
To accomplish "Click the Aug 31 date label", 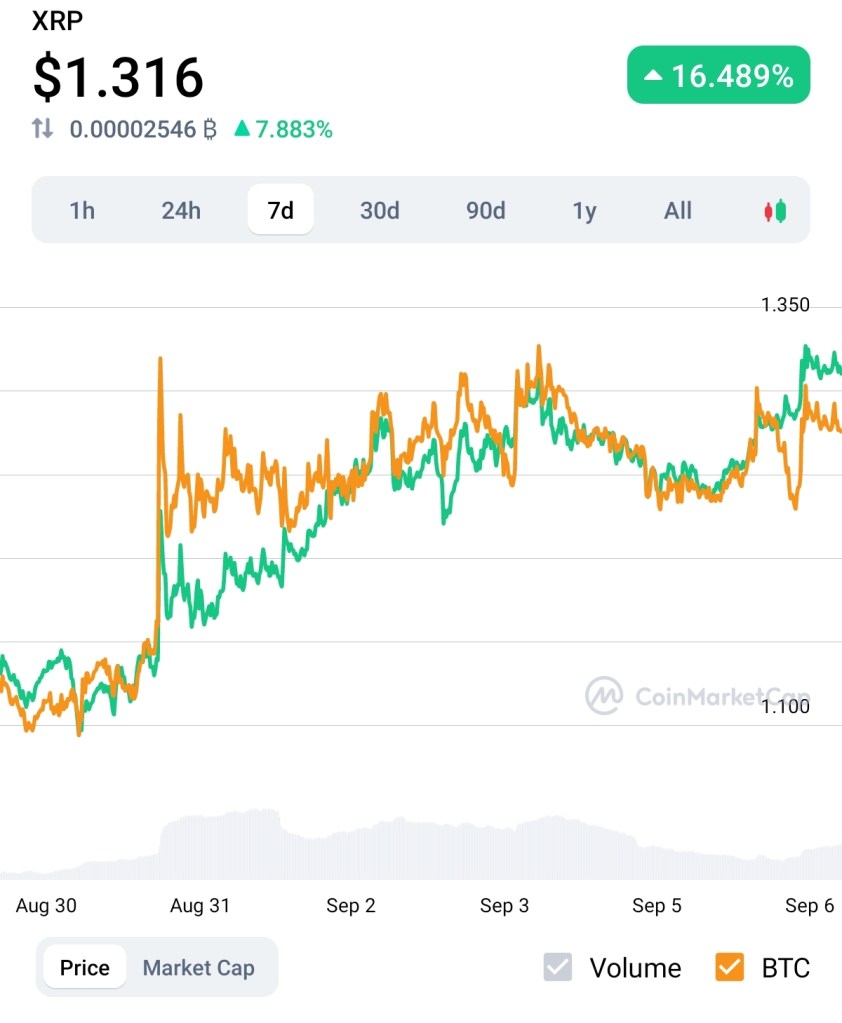I will click(200, 906).
